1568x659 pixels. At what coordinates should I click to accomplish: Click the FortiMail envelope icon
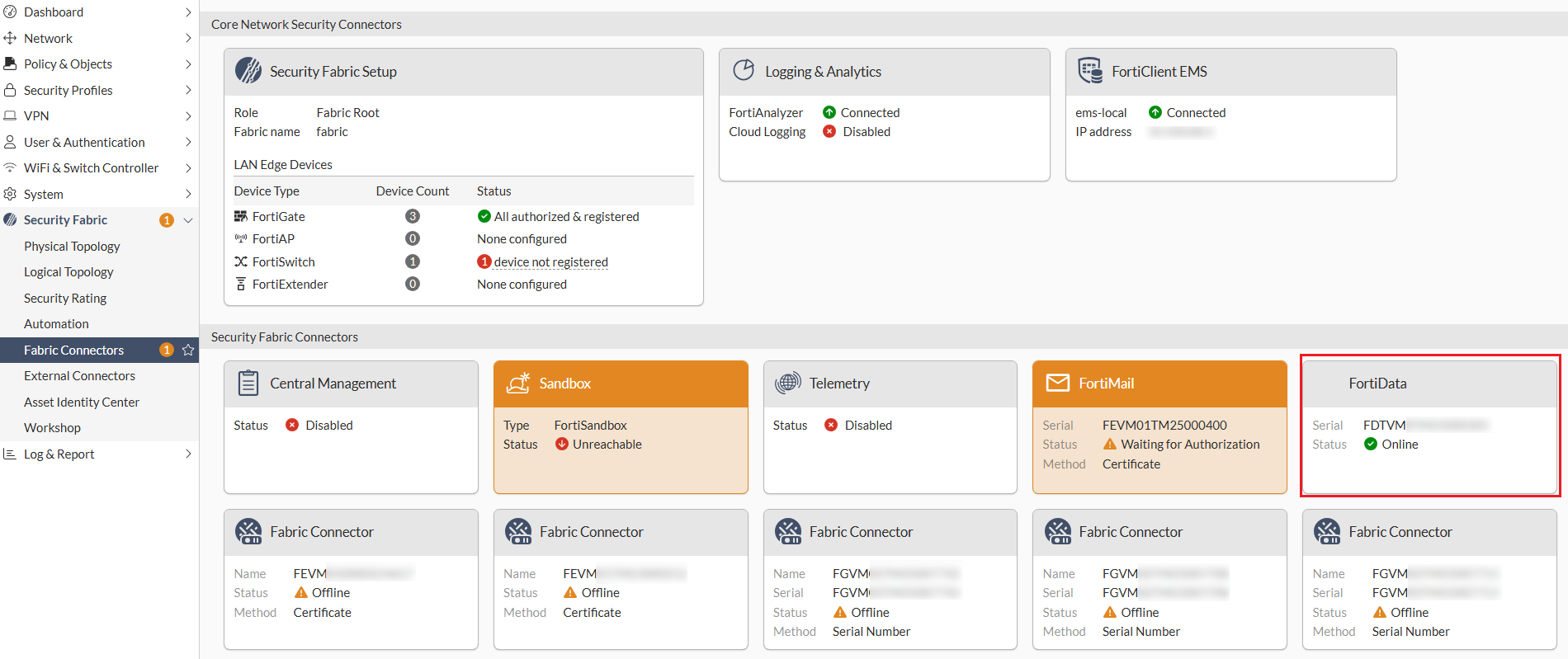point(1057,383)
